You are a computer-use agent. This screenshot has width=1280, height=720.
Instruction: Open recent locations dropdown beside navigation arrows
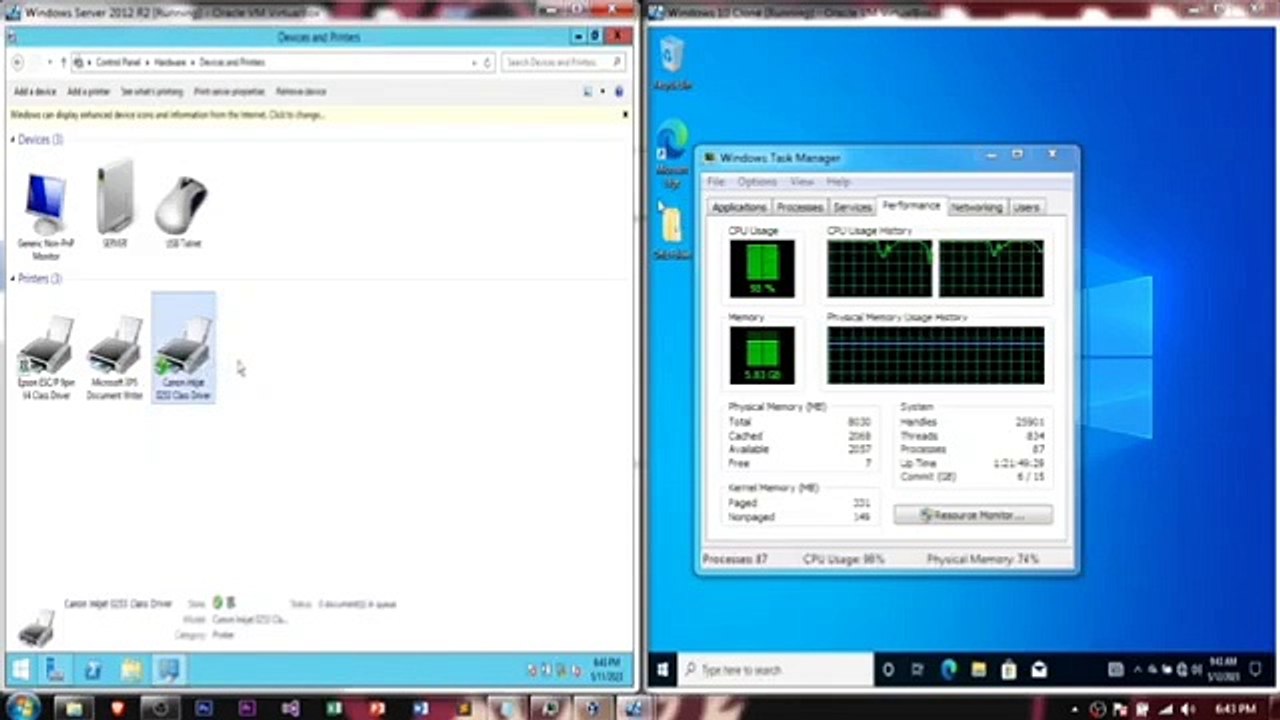[x=49, y=62]
